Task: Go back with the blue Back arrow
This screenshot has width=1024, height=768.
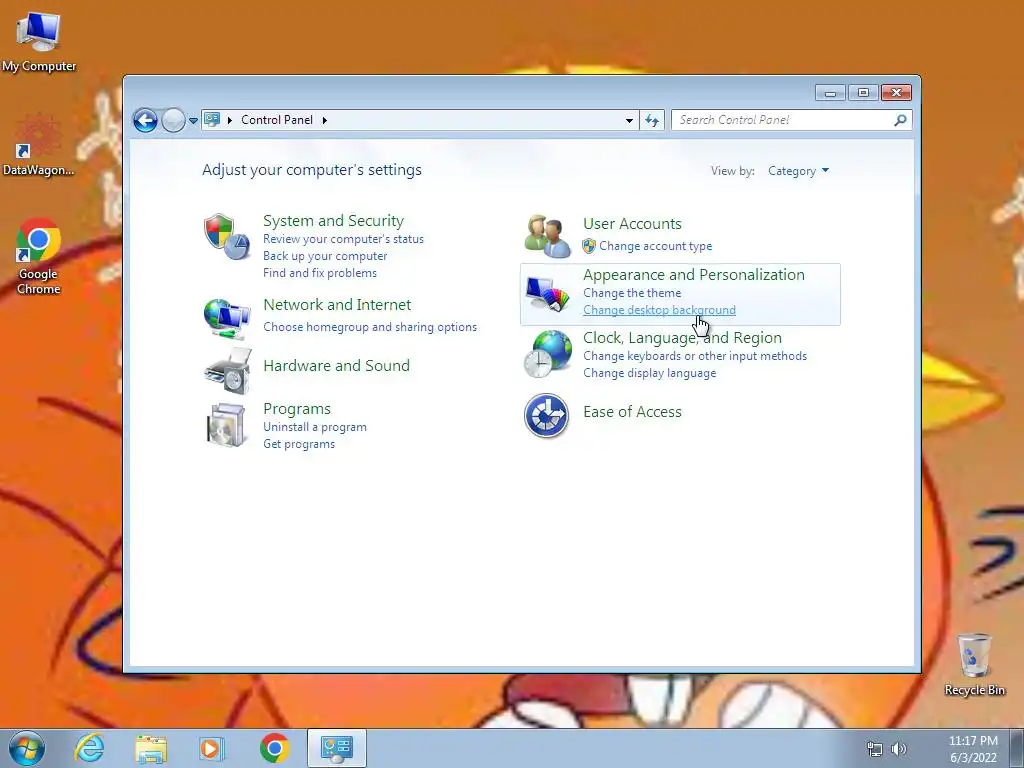Action: point(145,120)
